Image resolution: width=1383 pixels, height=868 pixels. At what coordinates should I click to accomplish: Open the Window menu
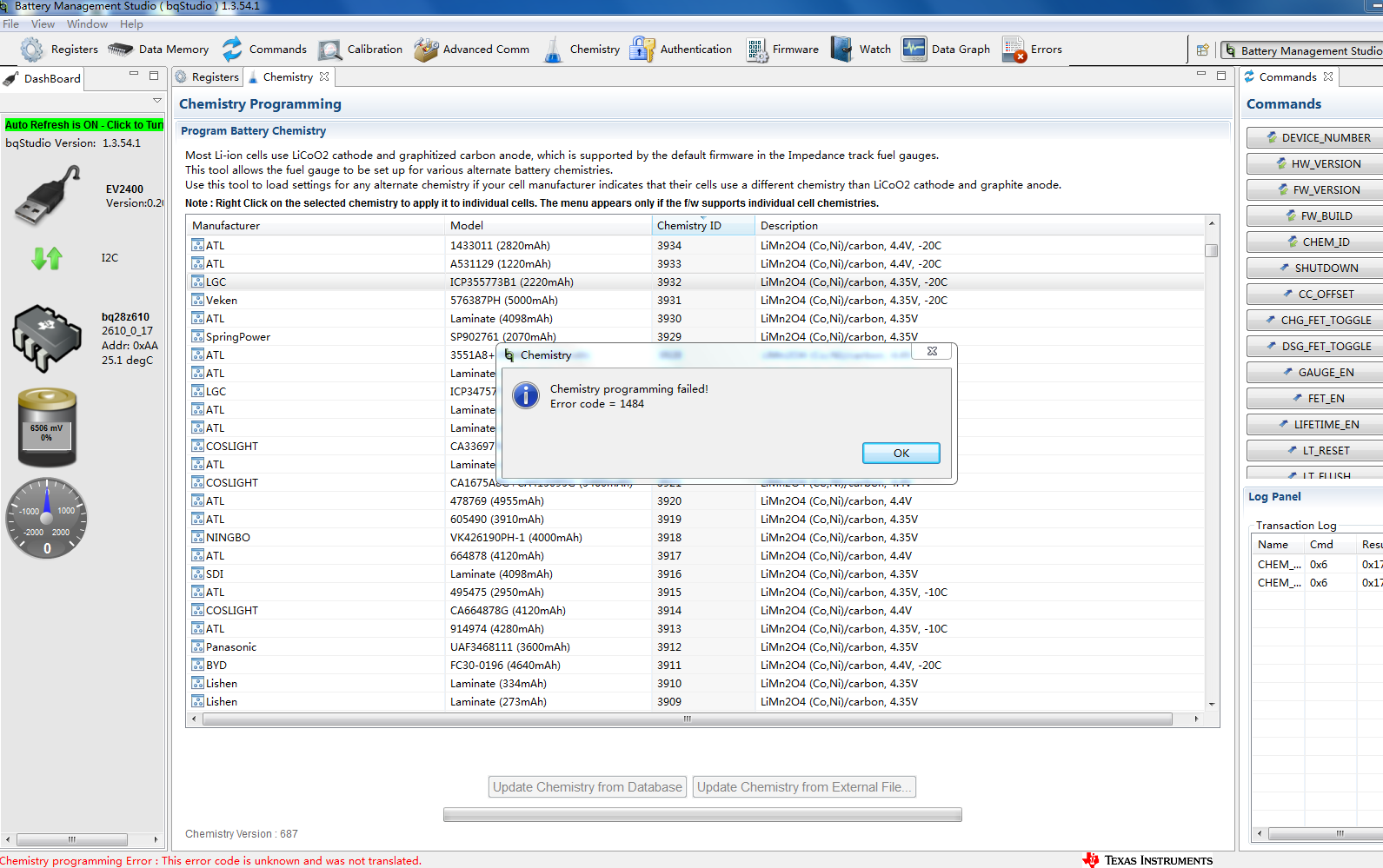(x=87, y=24)
